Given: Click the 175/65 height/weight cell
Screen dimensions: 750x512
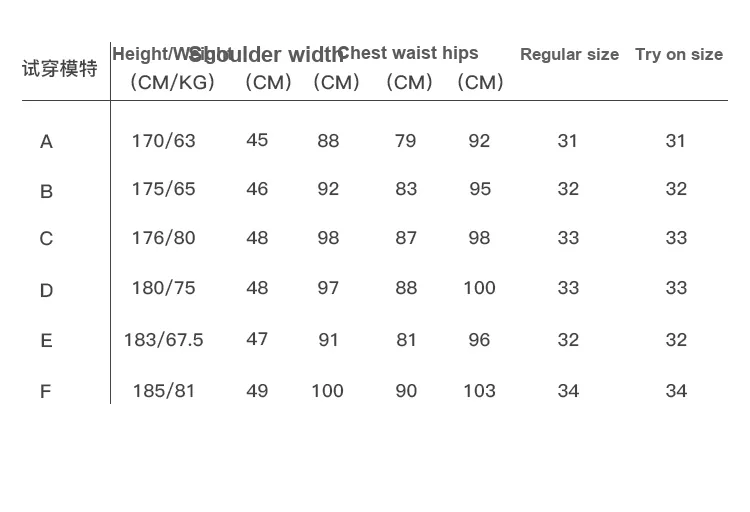Looking at the screenshot, I should click(164, 189).
